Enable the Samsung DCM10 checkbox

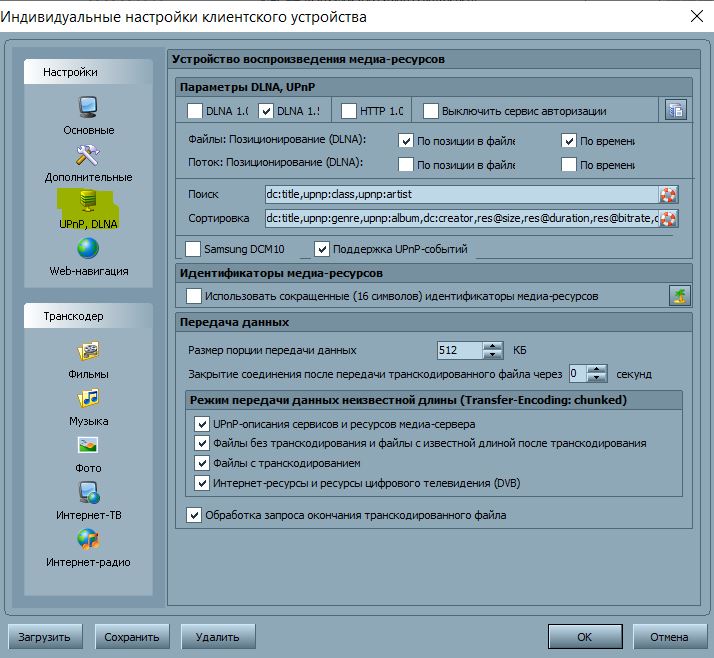[x=194, y=248]
